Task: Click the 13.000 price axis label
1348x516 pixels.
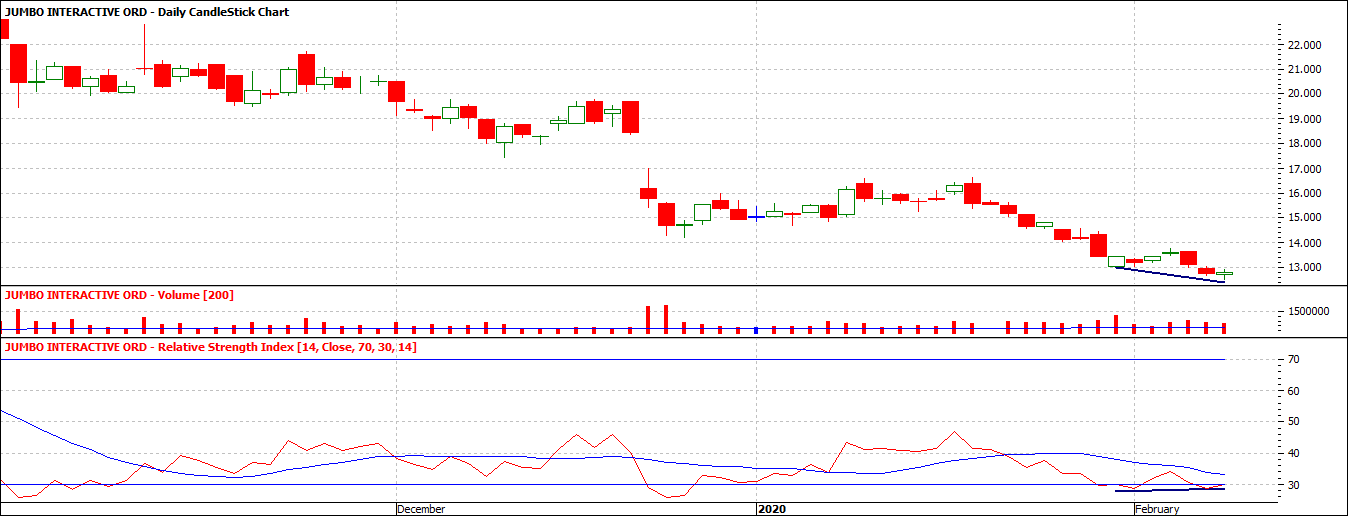Action: tap(1307, 268)
